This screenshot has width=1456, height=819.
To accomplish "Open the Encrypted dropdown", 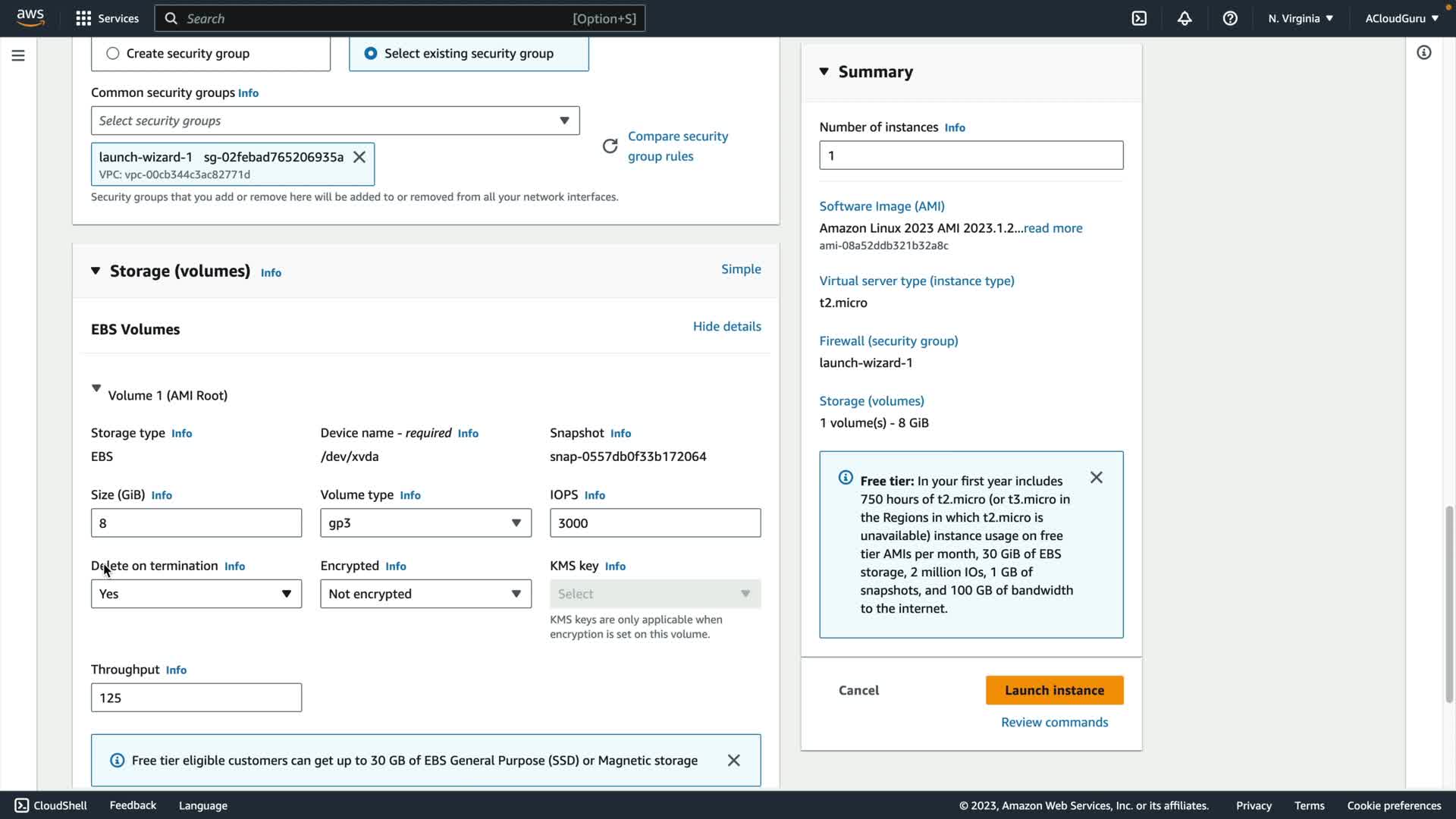I will (425, 594).
